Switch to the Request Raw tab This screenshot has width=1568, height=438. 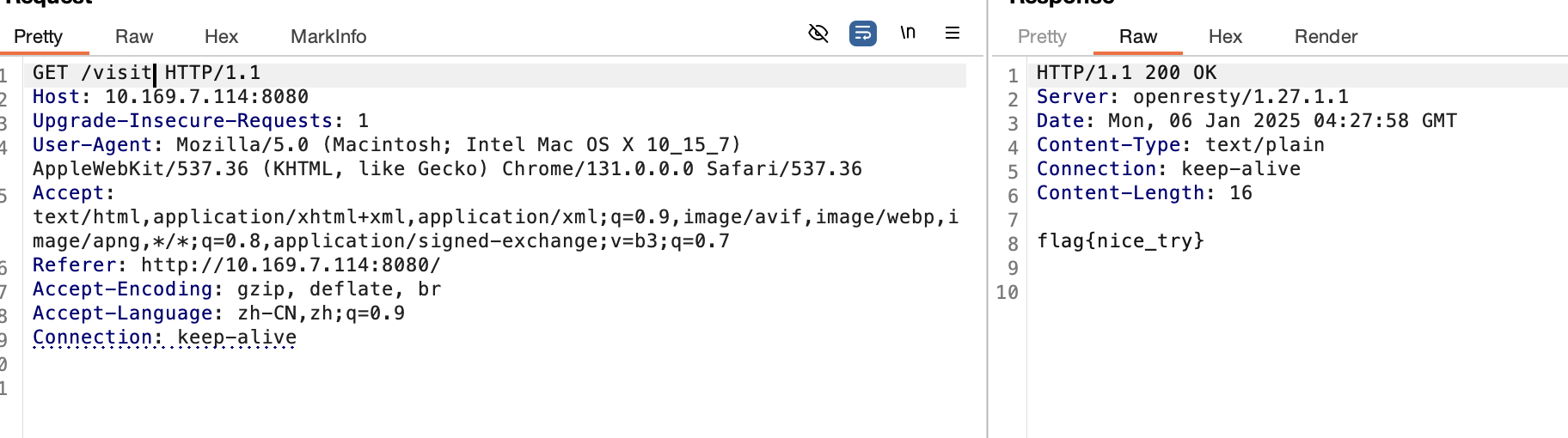(134, 37)
